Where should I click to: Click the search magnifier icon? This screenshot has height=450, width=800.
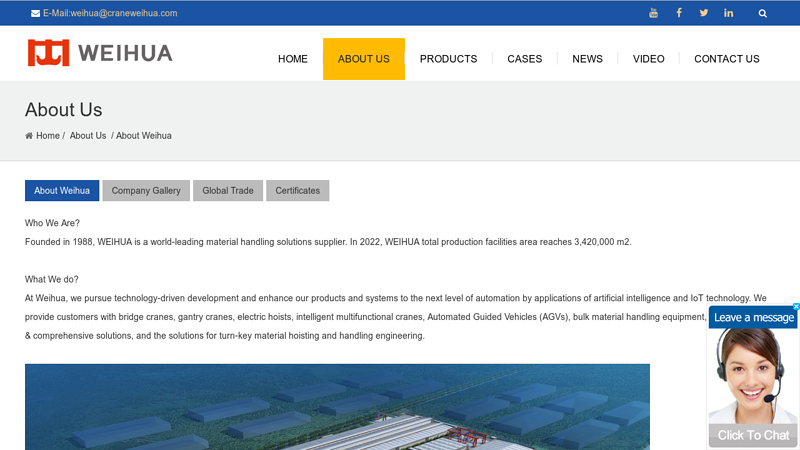[762, 13]
